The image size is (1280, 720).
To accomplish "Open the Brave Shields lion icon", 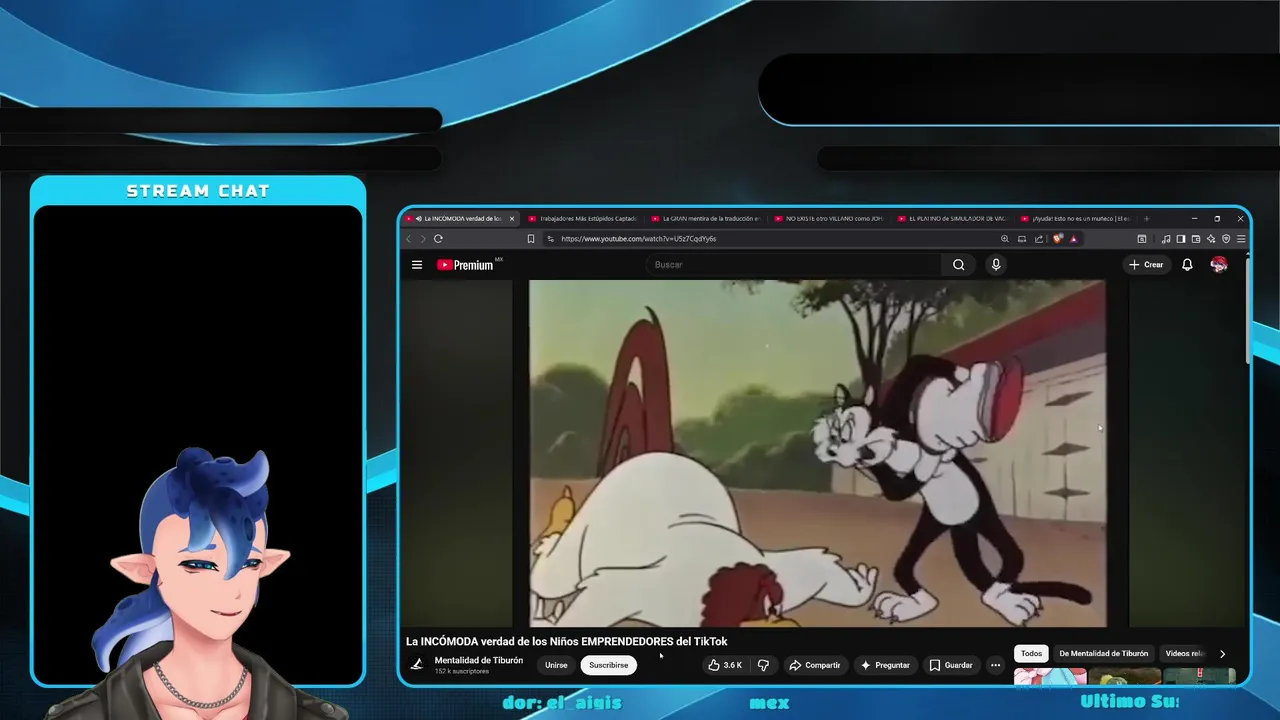I will point(1058,239).
